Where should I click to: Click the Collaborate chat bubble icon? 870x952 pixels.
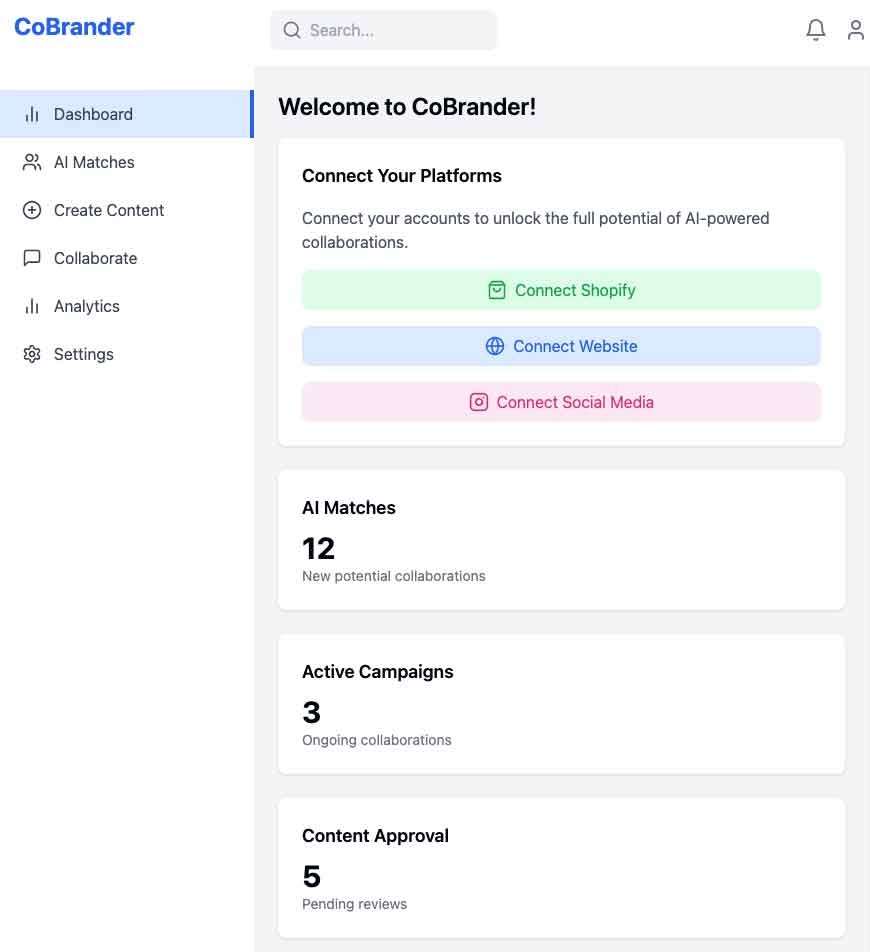[32, 258]
